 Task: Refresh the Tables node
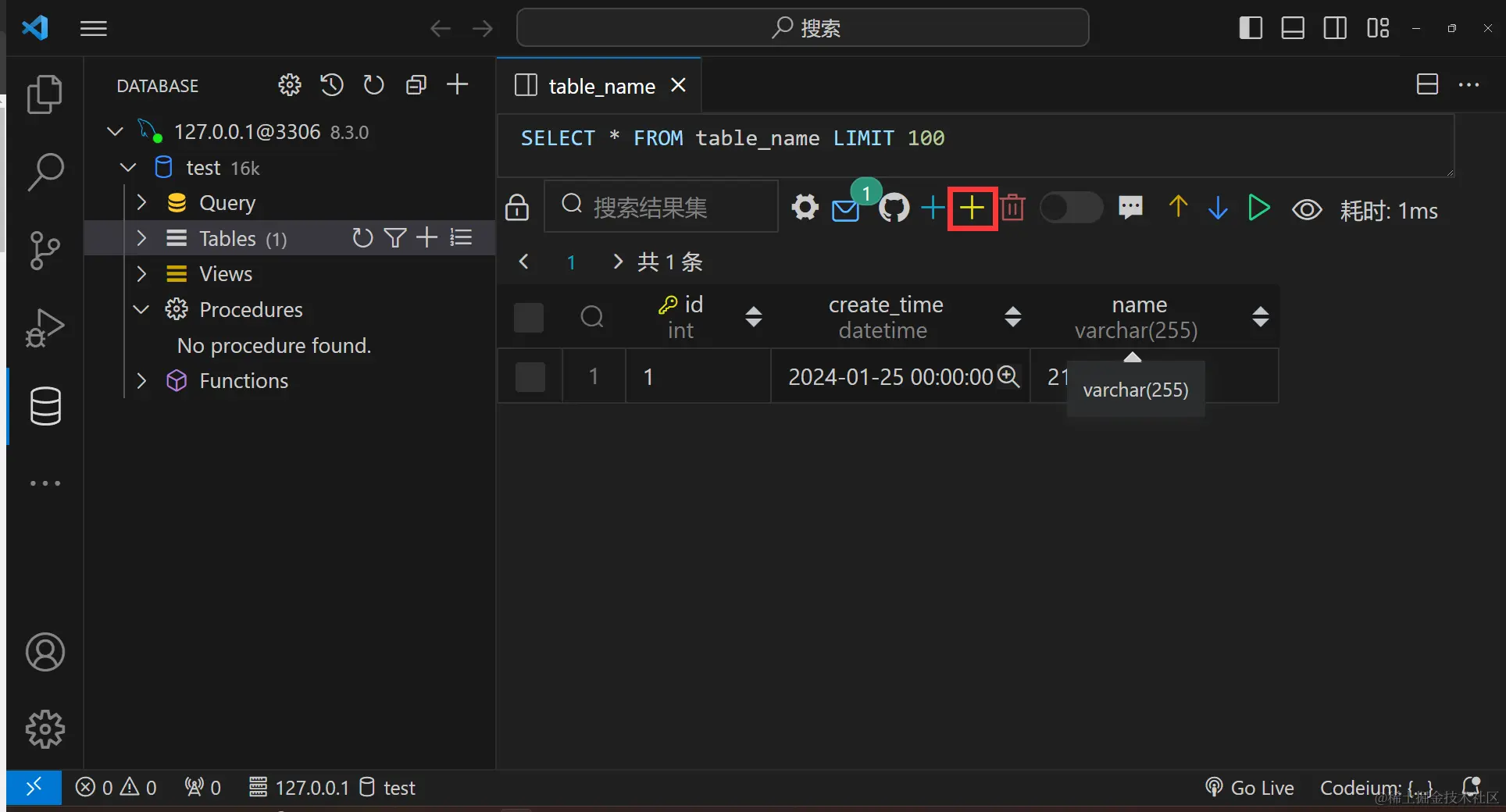coord(362,238)
